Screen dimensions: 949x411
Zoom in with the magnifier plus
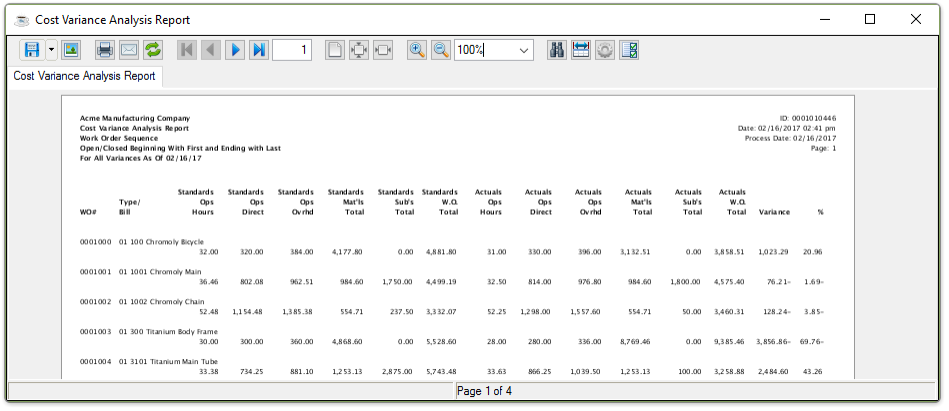(417, 49)
